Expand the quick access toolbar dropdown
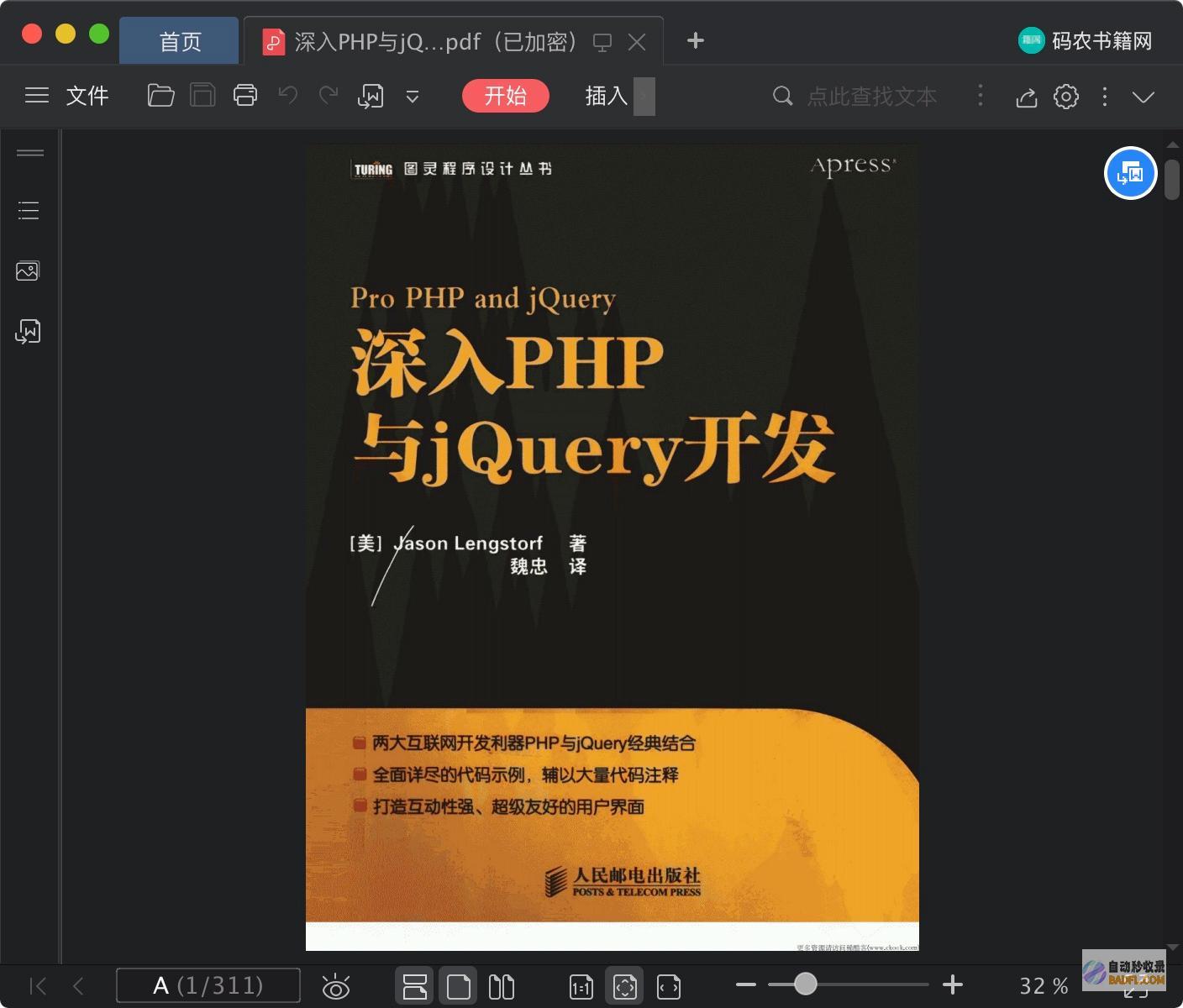Viewport: 1183px width, 1008px height. click(x=413, y=97)
